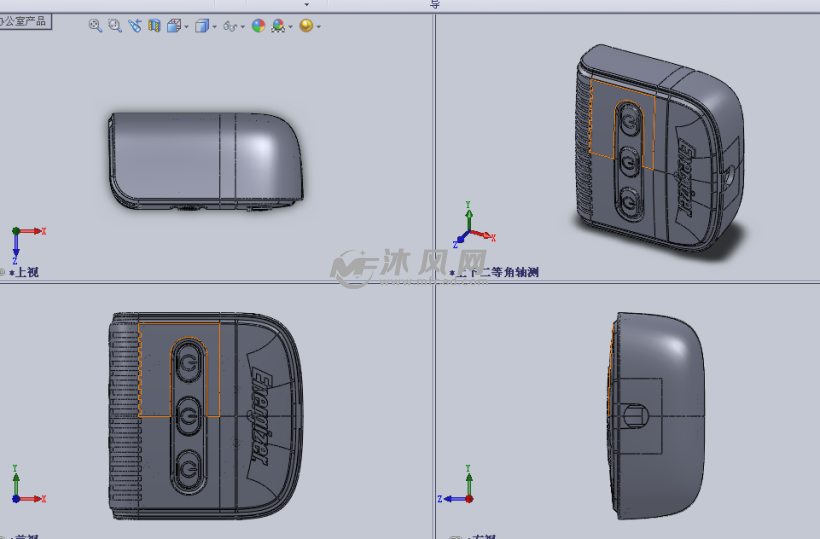This screenshot has width=820, height=539.
Task: Click the Edit Appearance color ball
Action: pyautogui.click(x=258, y=26)
